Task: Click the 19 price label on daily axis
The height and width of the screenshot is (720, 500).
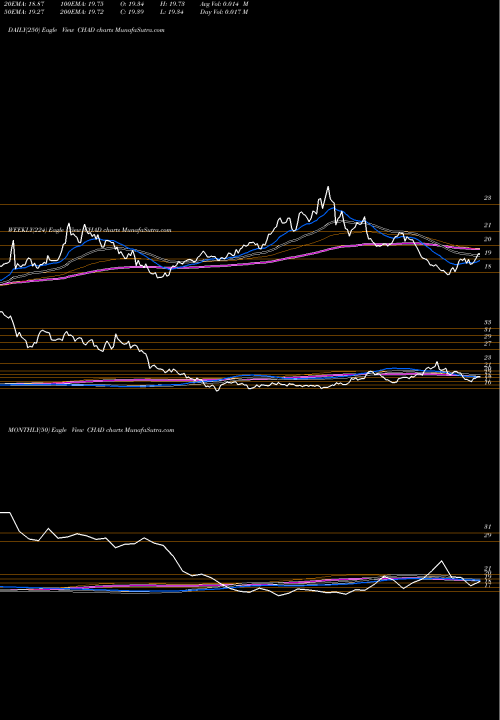Action: (487, 253)
